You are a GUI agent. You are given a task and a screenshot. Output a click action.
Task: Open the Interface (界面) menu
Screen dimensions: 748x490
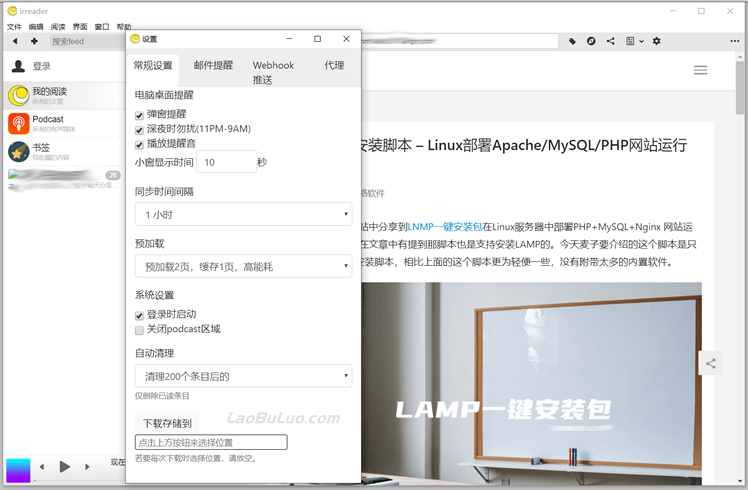(x=80, y=27)
